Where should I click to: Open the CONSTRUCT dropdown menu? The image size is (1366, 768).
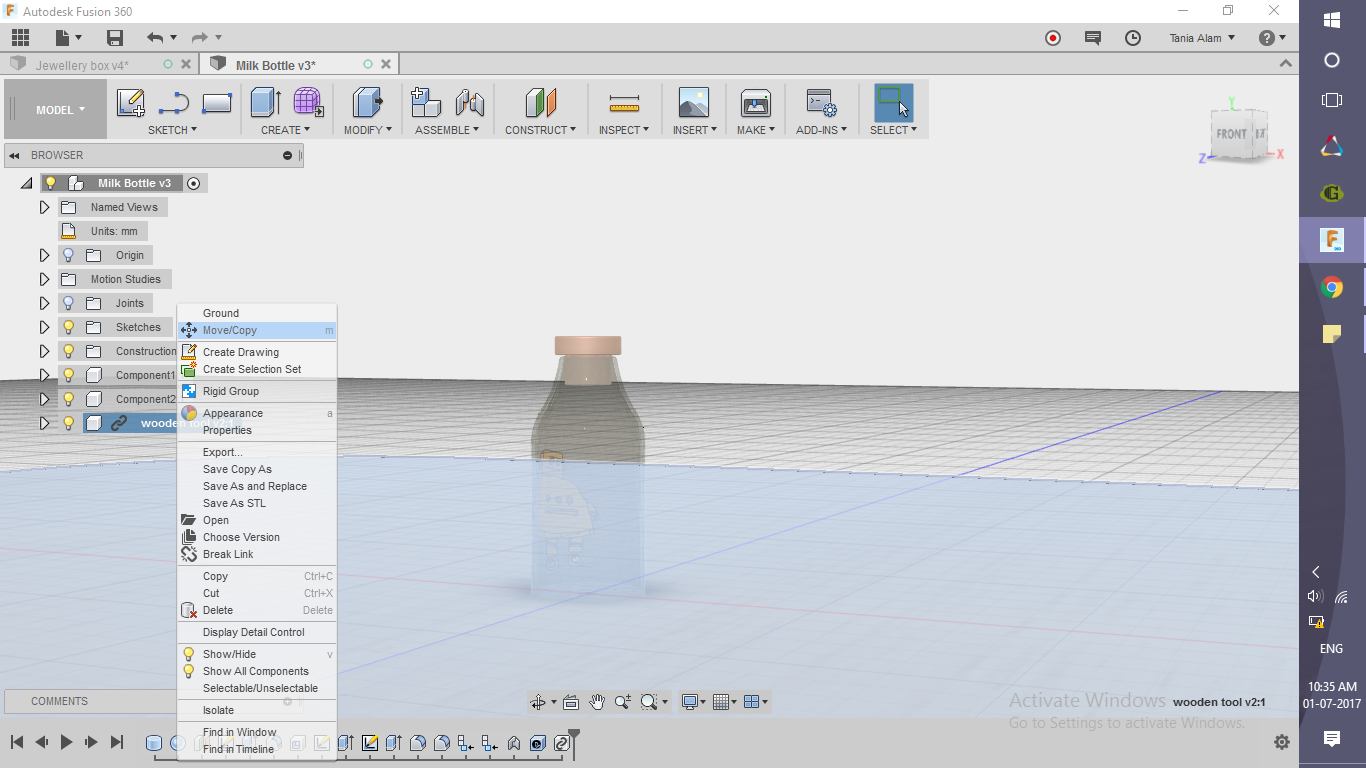point(540,130)
